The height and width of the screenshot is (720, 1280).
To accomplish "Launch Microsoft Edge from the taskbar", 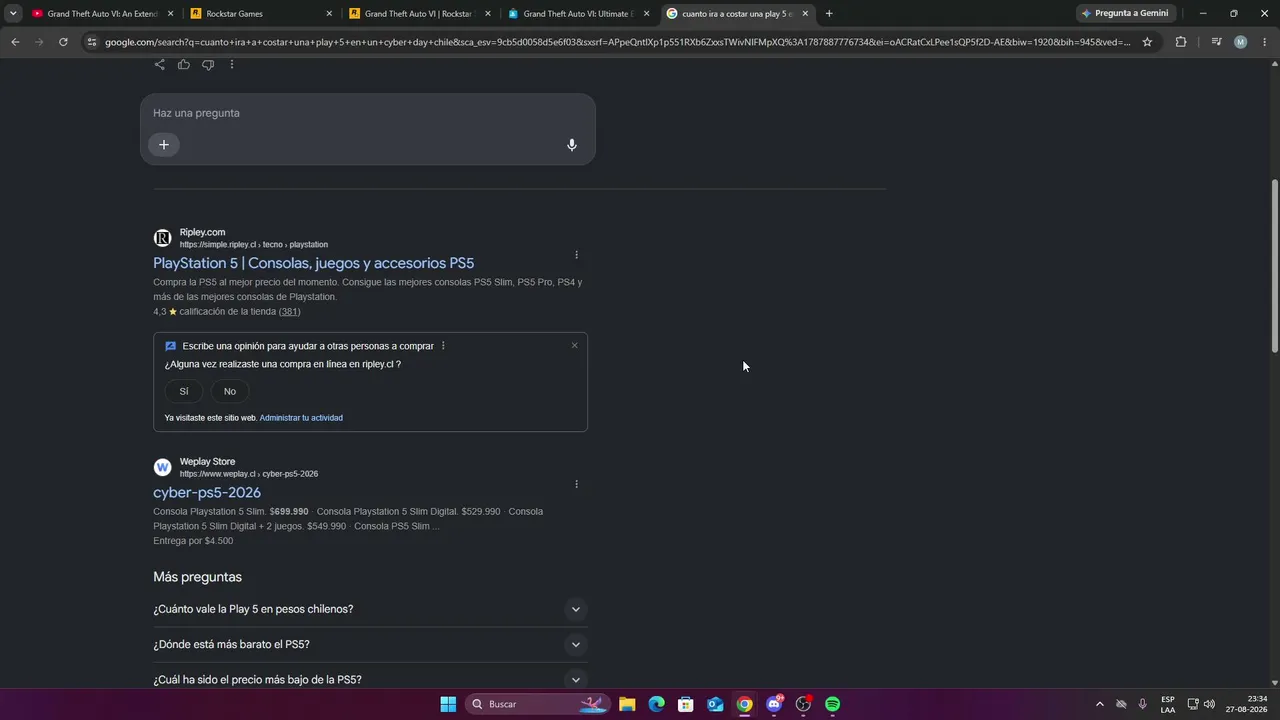I will tap(656, 704).
